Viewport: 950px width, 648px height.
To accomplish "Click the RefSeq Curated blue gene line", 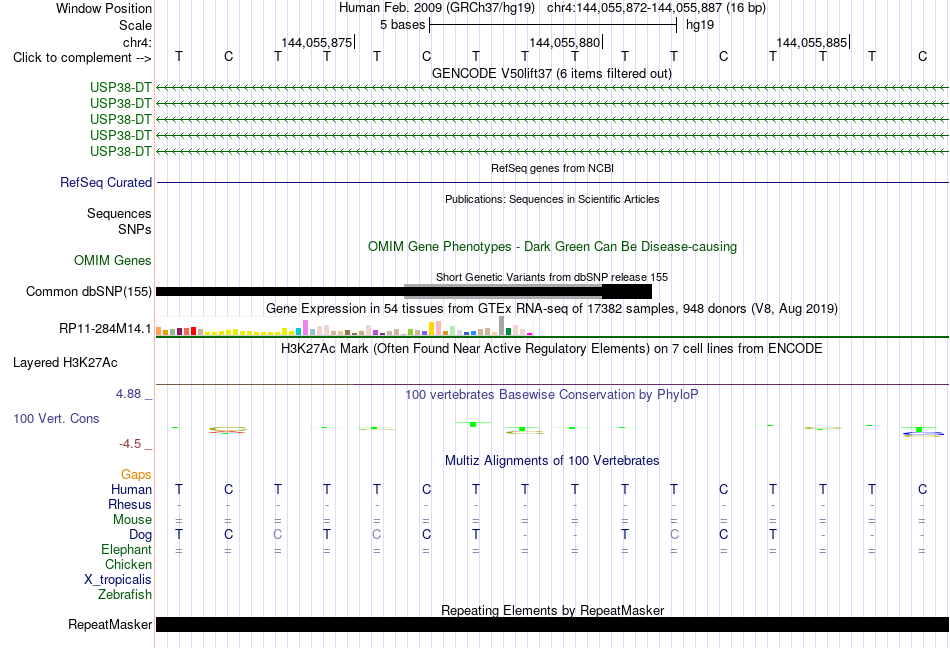I will 552,182.
